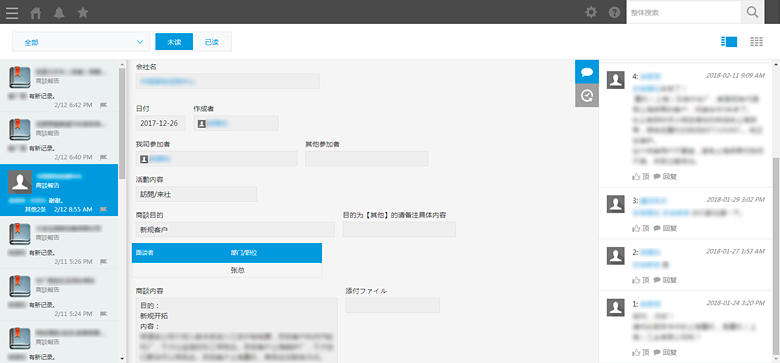Viewport: 780px width, 363px height.
Task: Click the avatar of comment 4
Action: [x=616, y=80]
